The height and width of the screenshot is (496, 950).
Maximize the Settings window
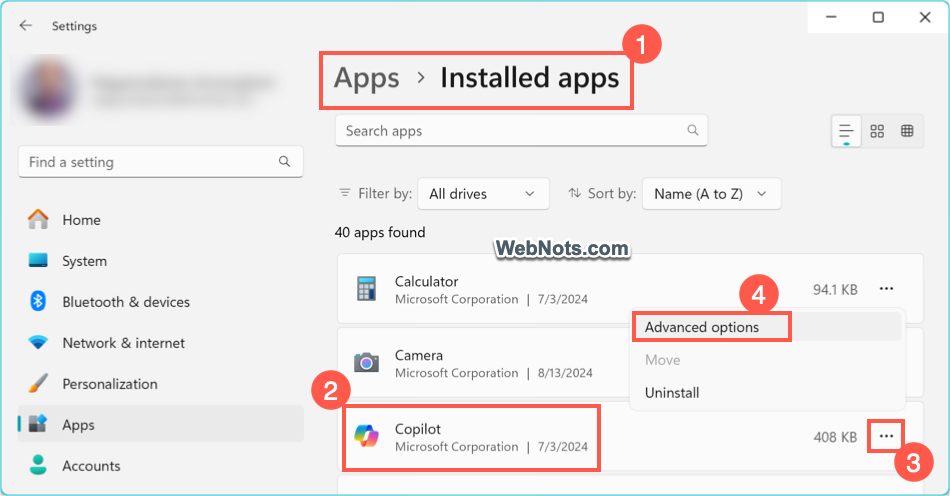878,17
